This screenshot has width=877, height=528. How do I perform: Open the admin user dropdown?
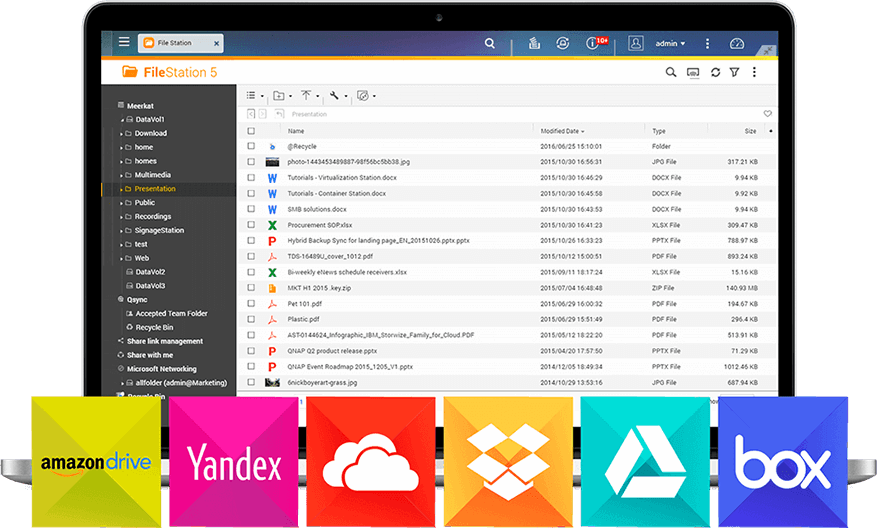click(x=670, y=43)
